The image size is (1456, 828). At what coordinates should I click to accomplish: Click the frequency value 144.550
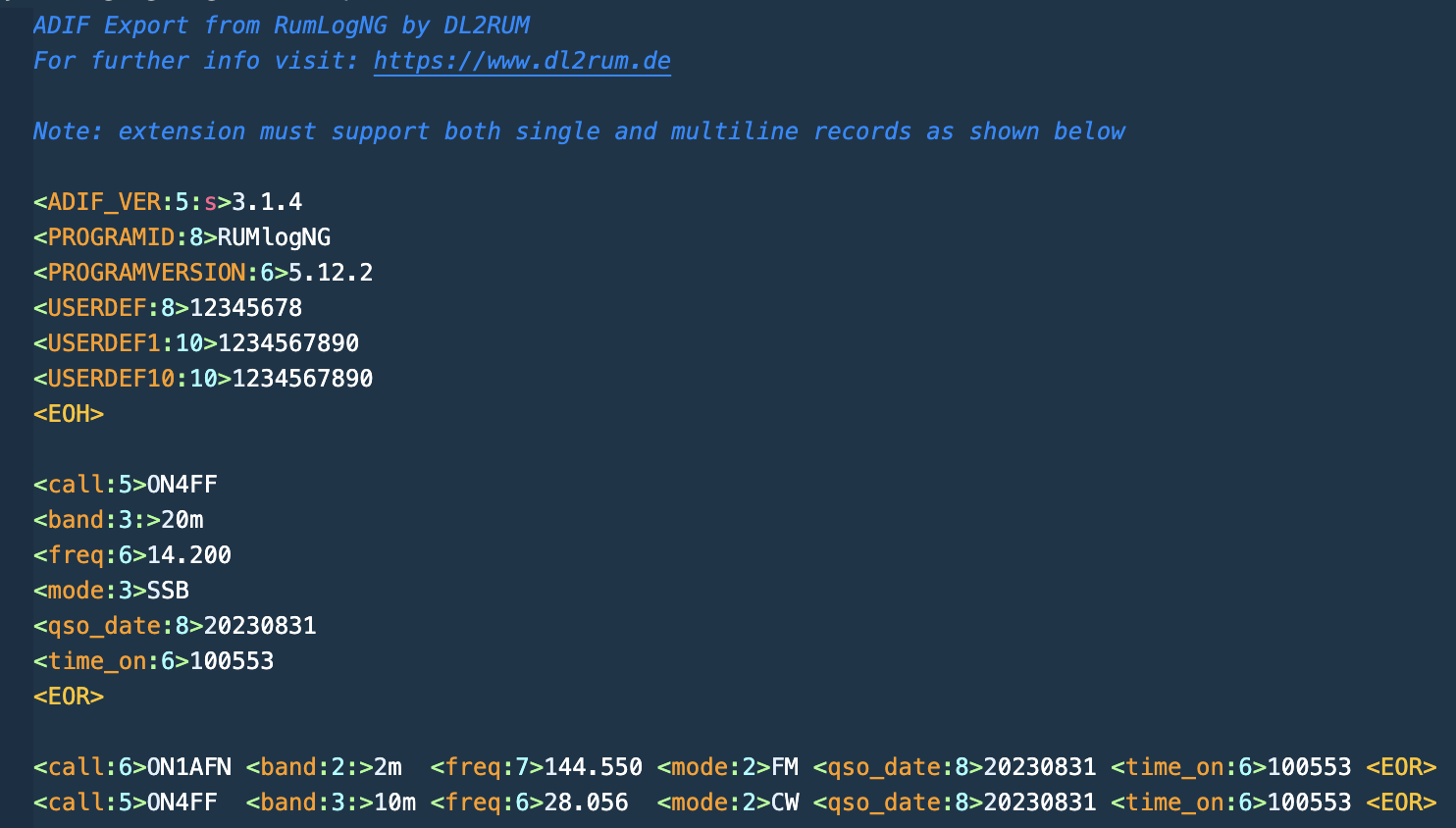pos(594,767)
